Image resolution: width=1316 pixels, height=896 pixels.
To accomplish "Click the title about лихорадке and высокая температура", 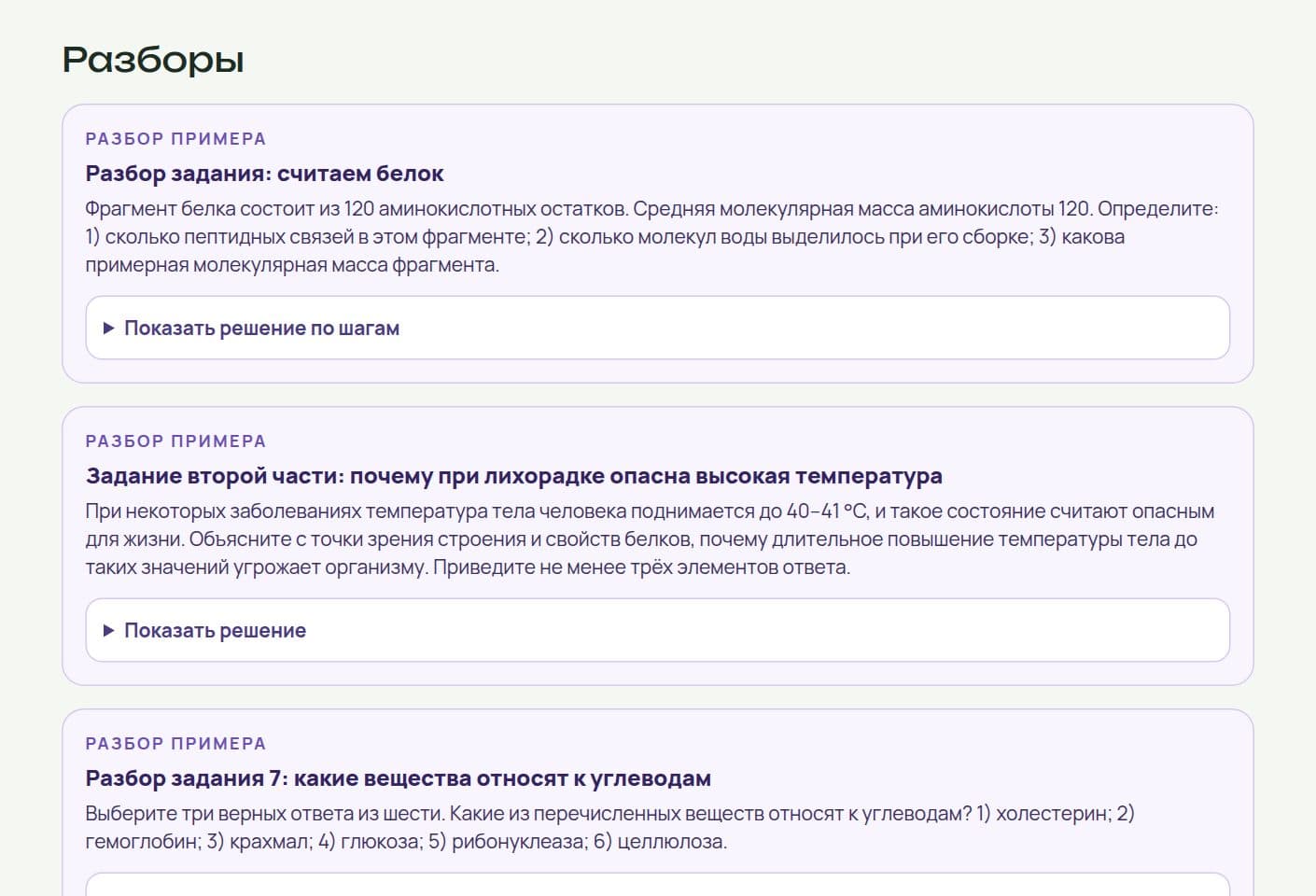I will click(514, 476).
